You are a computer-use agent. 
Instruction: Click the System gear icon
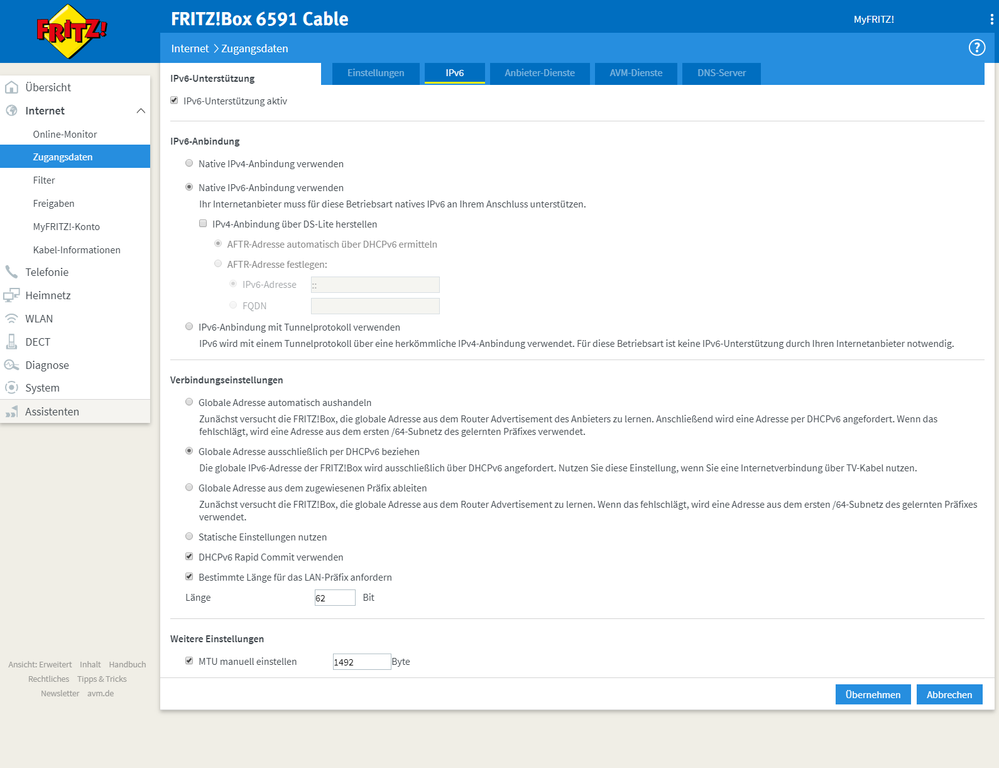(x=11, y=388)
